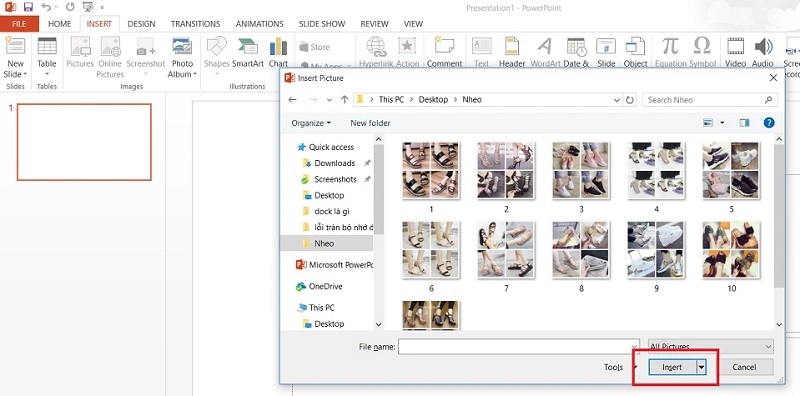Click the Screenshot ribbon icon
Screen dimensions: 800x396
[x=145, y=46]
